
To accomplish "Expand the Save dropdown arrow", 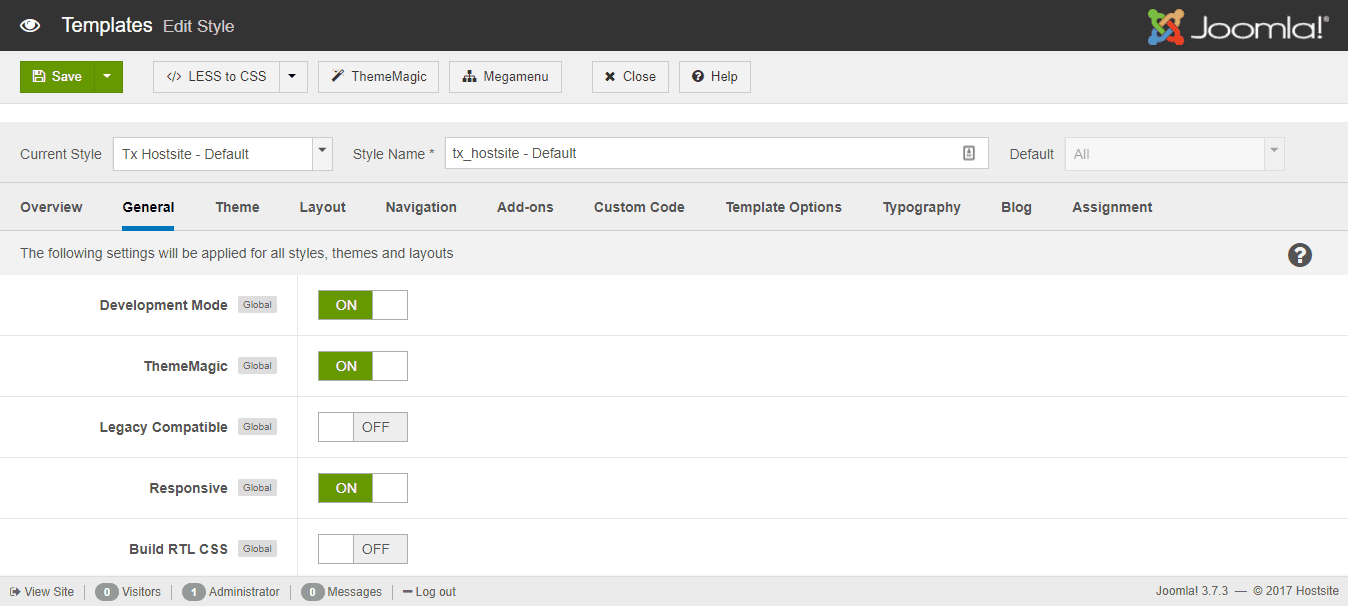I will click(108, 77).
